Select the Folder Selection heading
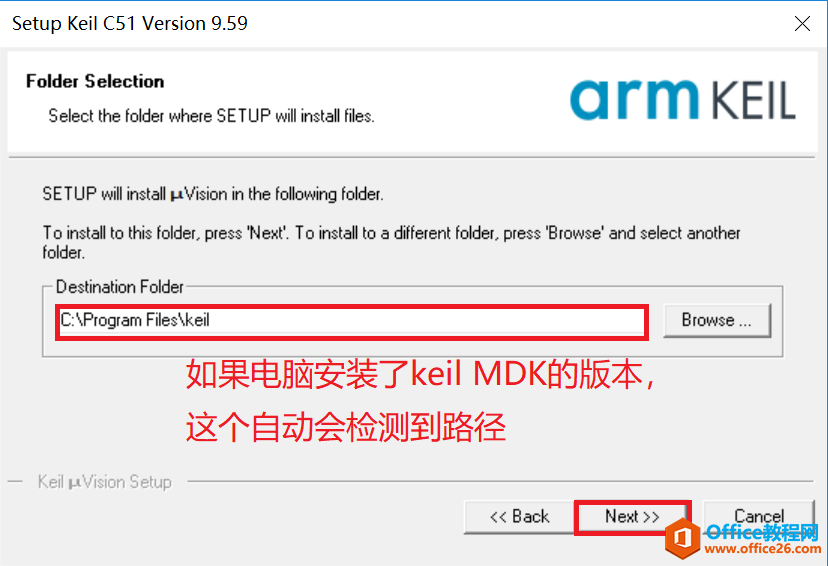The height and width of the screenshot is (566, 828). (95, 81)
